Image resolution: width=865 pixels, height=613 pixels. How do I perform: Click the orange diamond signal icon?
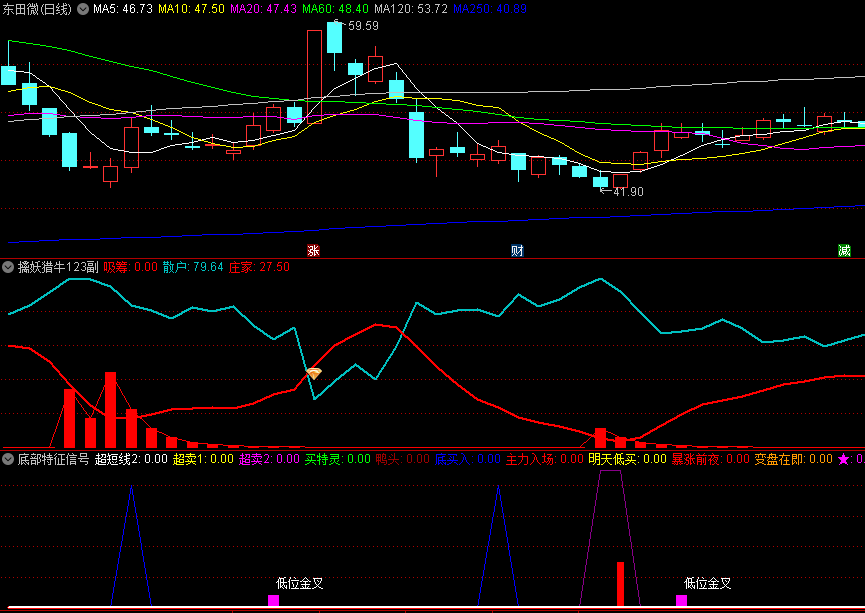click(x=314, y=374)
